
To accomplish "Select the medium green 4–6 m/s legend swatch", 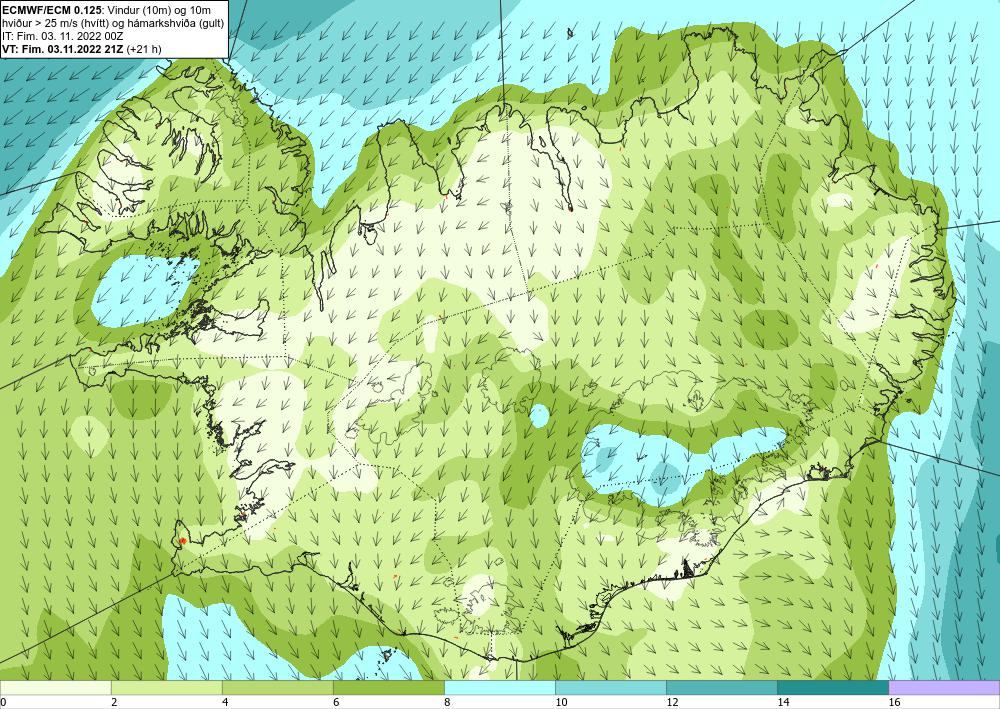I will (277, 687).
